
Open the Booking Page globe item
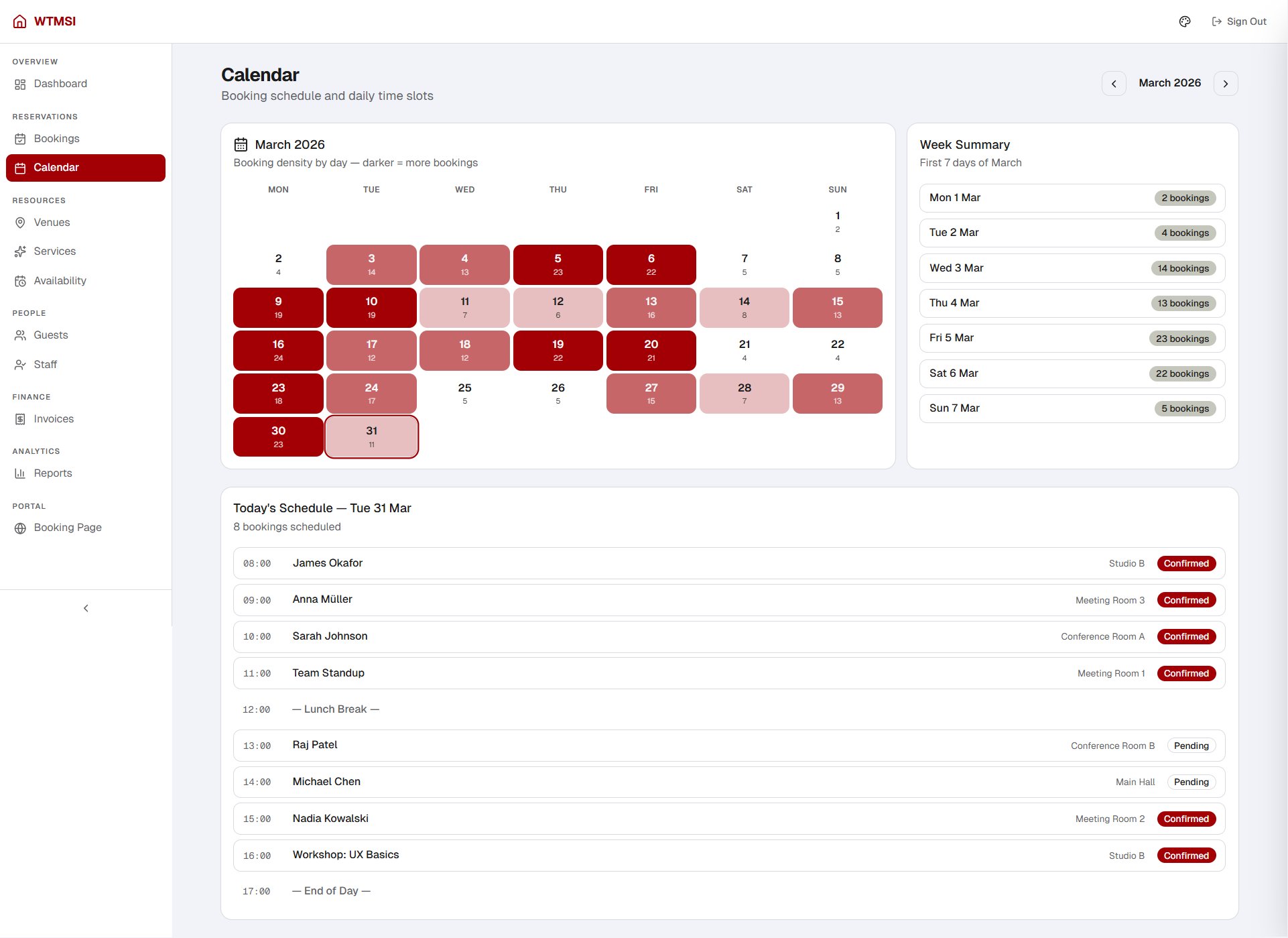(86, 528)
